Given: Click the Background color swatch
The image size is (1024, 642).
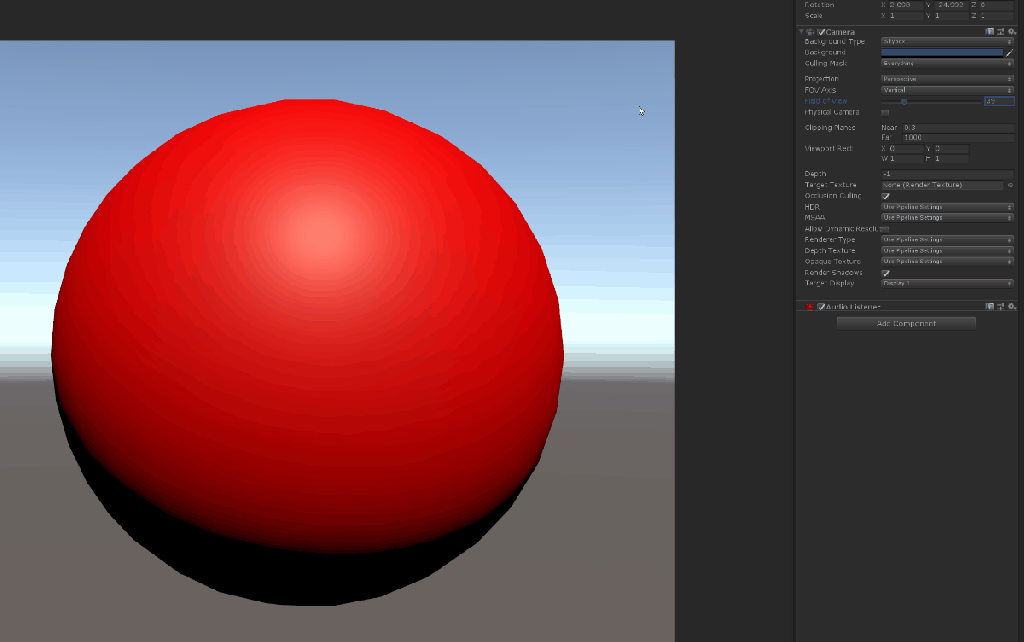Looking at the screenshot, I should (x=942, y=52).
